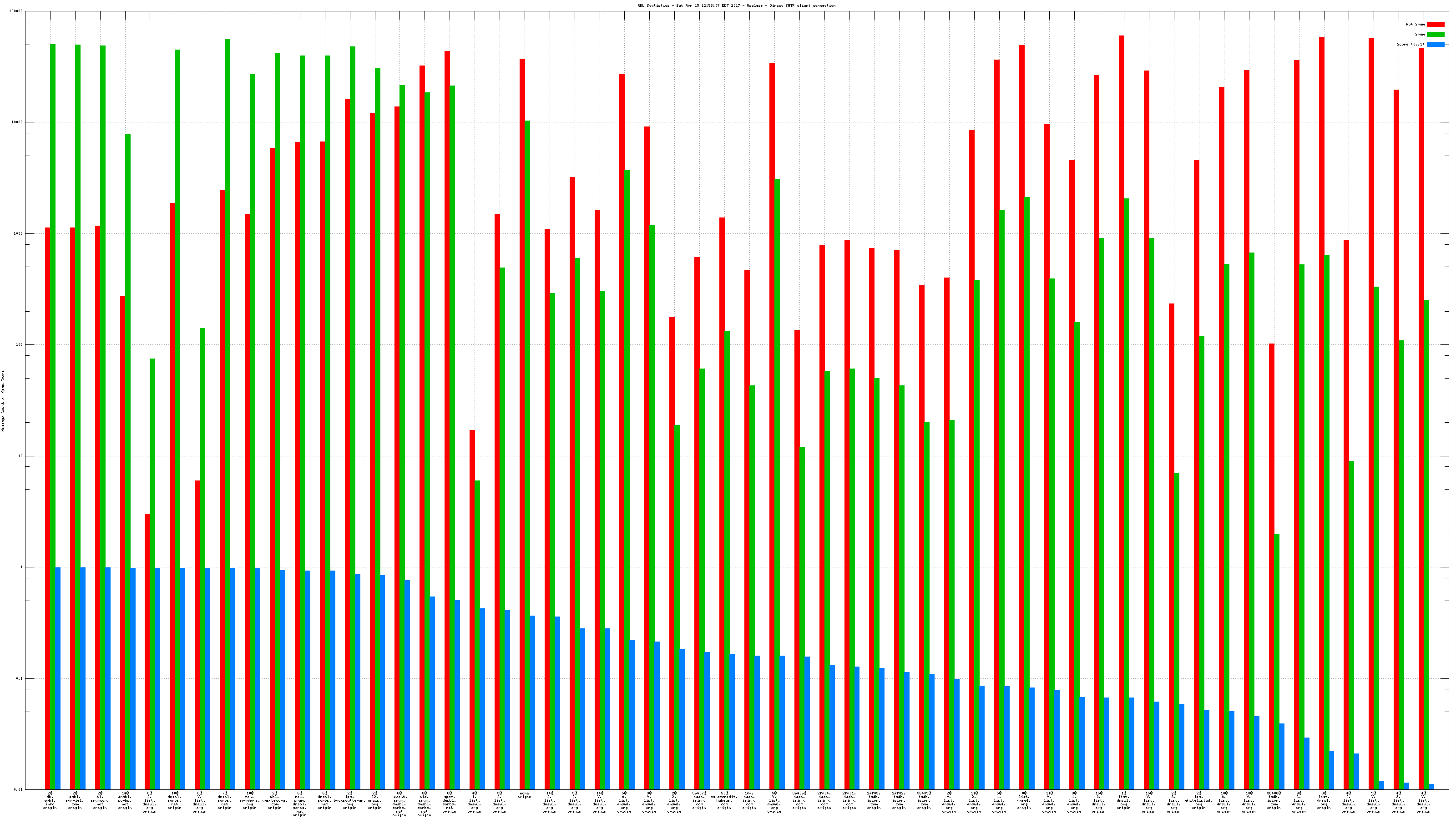Click the sa-accredit.habeas.com x-axis label
The width and height of the screenshot is (1456, 819).
(x=724, y=800)
